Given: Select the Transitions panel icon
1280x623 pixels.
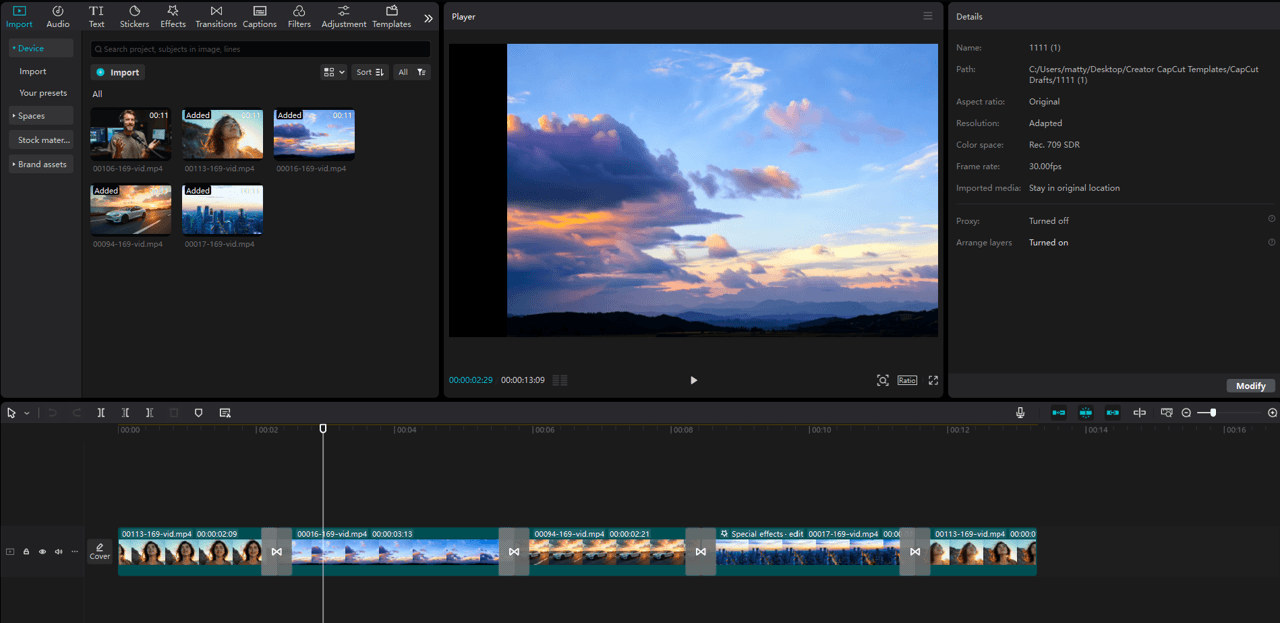Looking at the screenshot, I should click(215, 15).
